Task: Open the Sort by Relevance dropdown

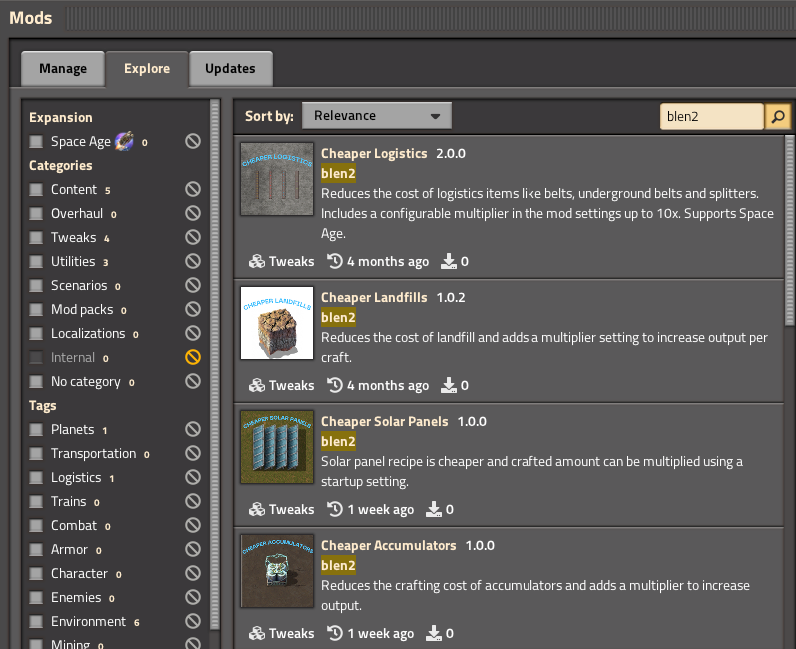Action: click(x=376, y=116)
